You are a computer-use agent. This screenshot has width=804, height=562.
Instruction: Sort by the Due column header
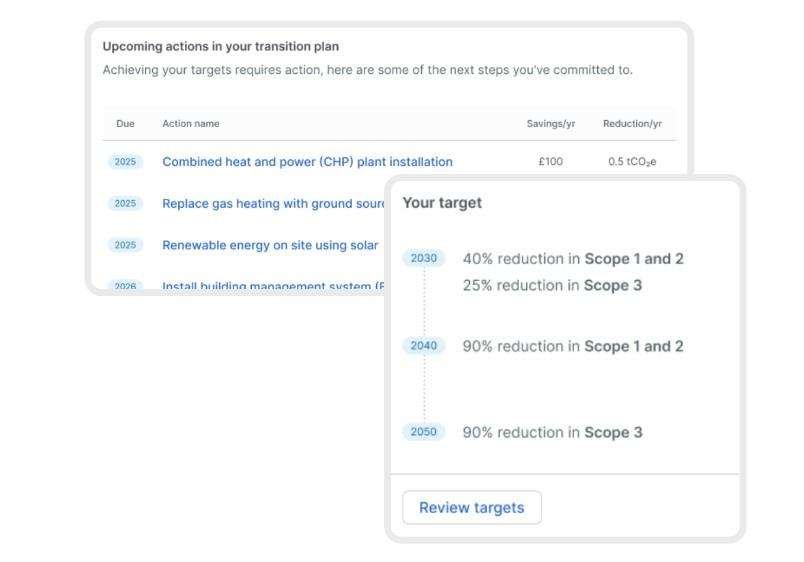click(125, 124)
